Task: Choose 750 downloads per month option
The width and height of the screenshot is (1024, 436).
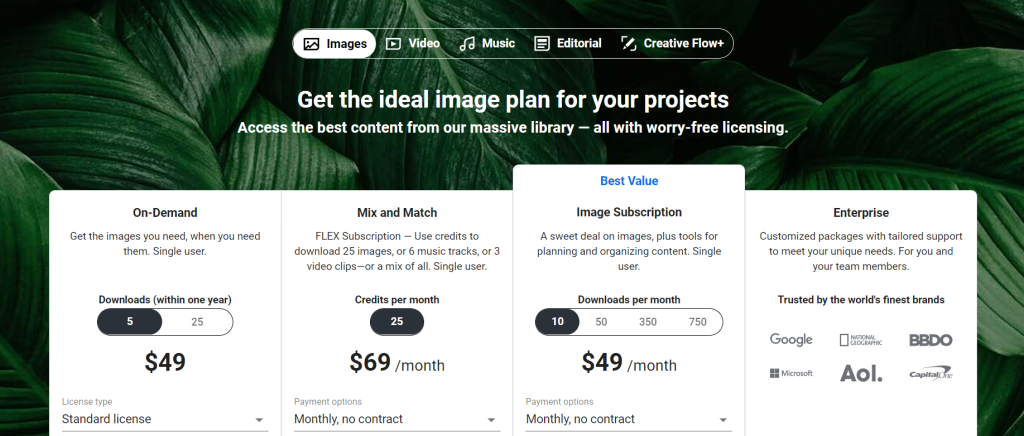Action: coord(697,322)
